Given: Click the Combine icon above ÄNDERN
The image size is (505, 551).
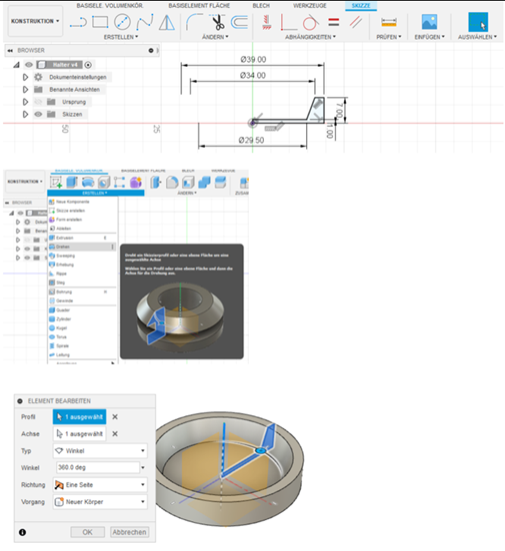Looking at the screenshot, I should pyautogui.click(x=204, y=182).
